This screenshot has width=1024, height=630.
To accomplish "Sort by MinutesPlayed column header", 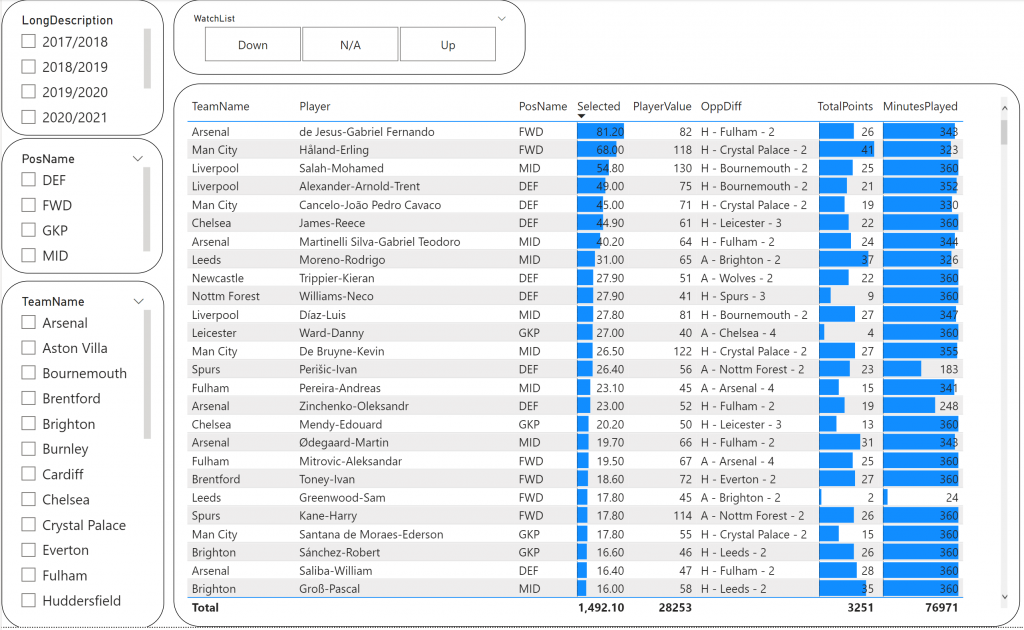I will click(x=920, y=106).
